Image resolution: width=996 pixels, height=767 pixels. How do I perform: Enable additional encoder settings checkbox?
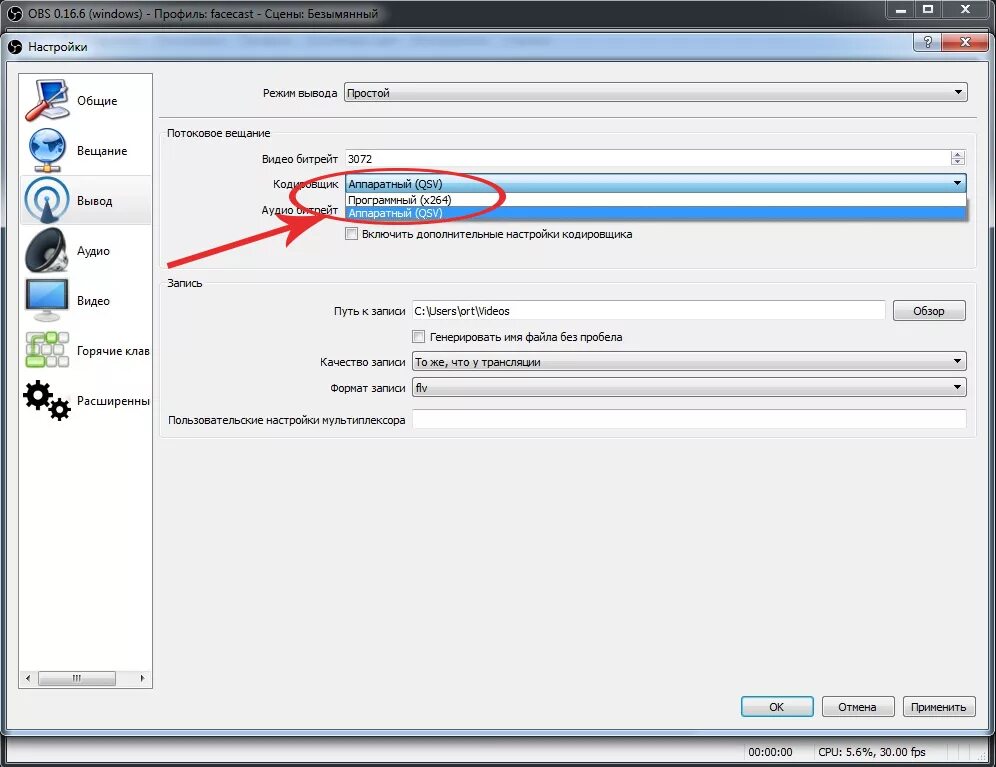(x=351, y=234)
